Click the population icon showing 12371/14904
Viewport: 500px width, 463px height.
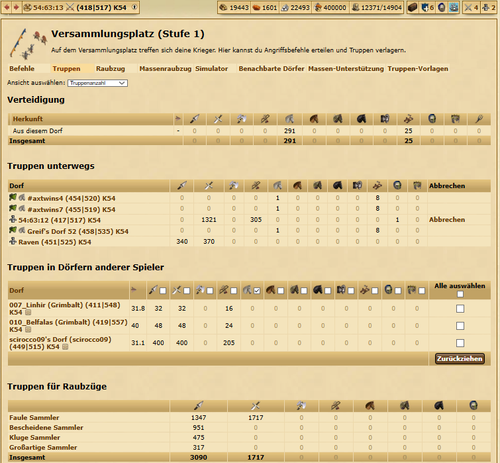356,7
